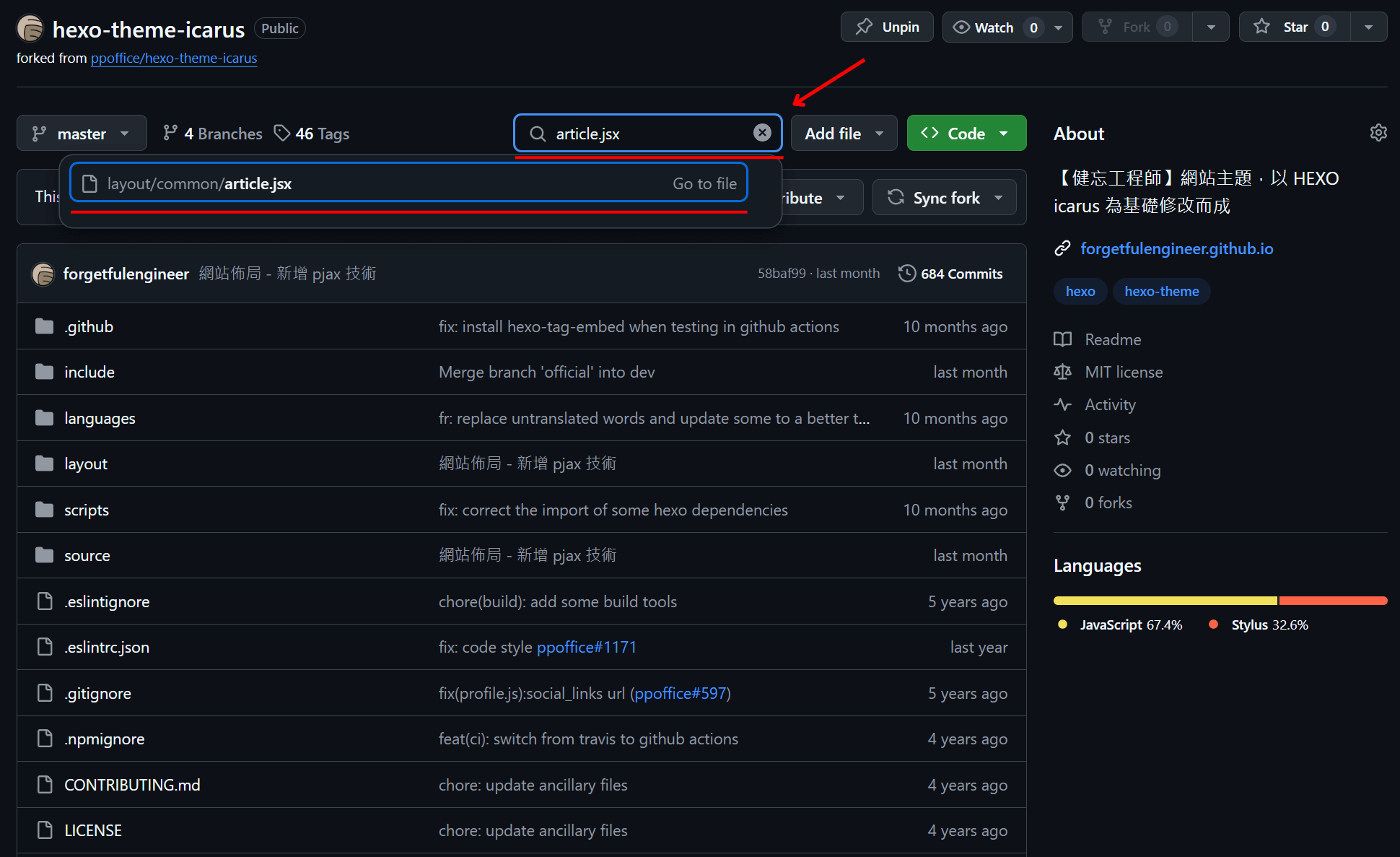Click the tag icon beside 46 Tags
This screenshot has width=1400, height=857.
282,133
